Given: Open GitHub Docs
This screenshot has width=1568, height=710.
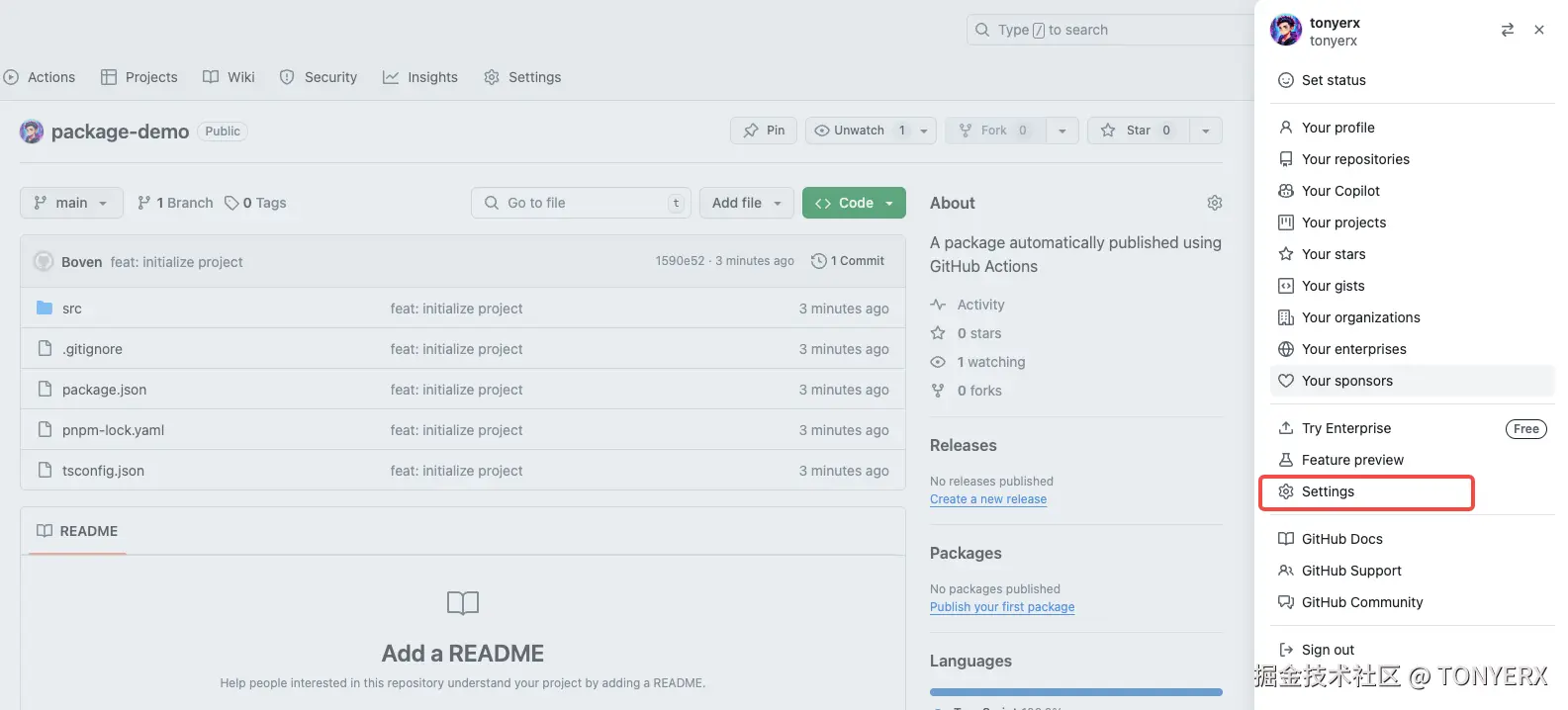Looking at the screenshot, I should (x=1412, y=539).
